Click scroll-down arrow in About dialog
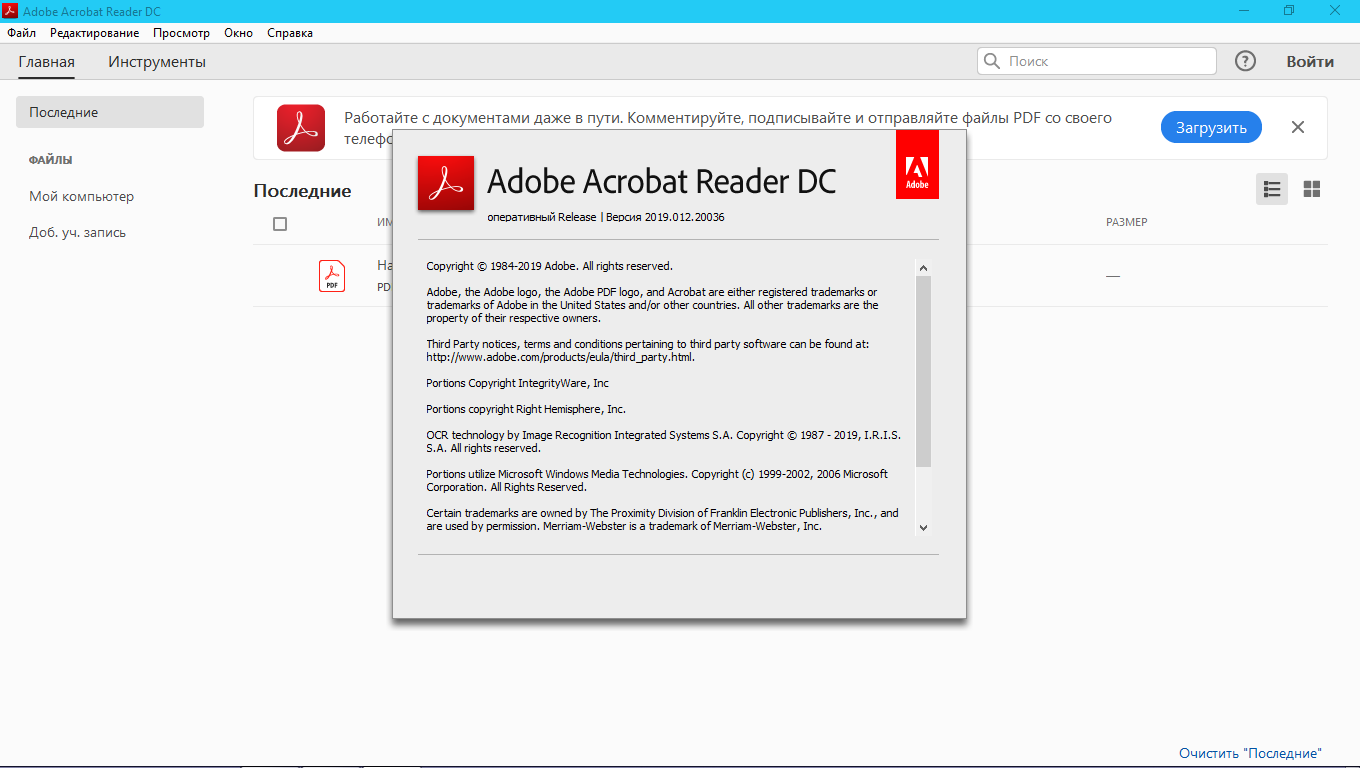 point(923,527)
